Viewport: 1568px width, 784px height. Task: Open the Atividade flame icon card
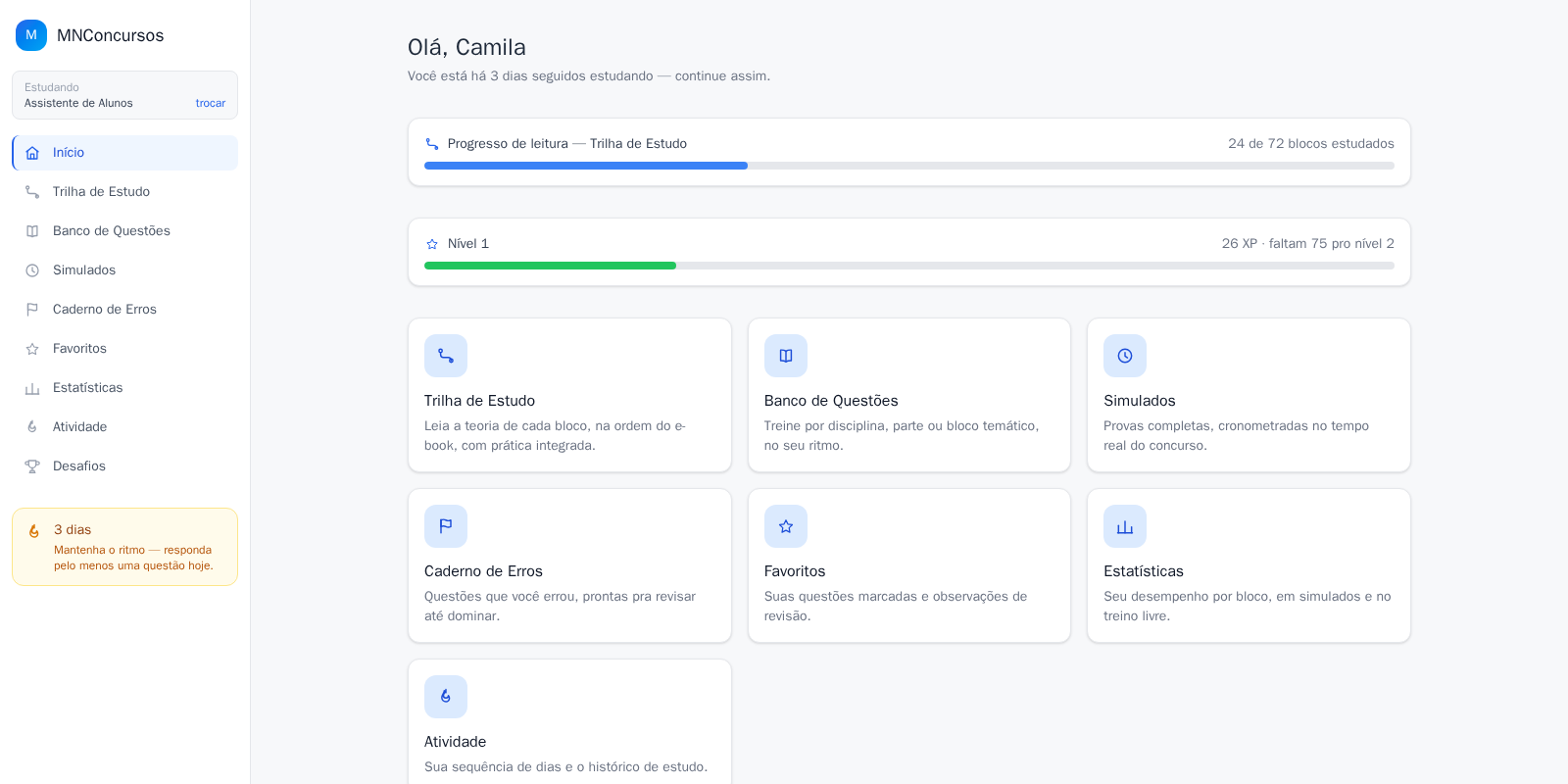446,697
